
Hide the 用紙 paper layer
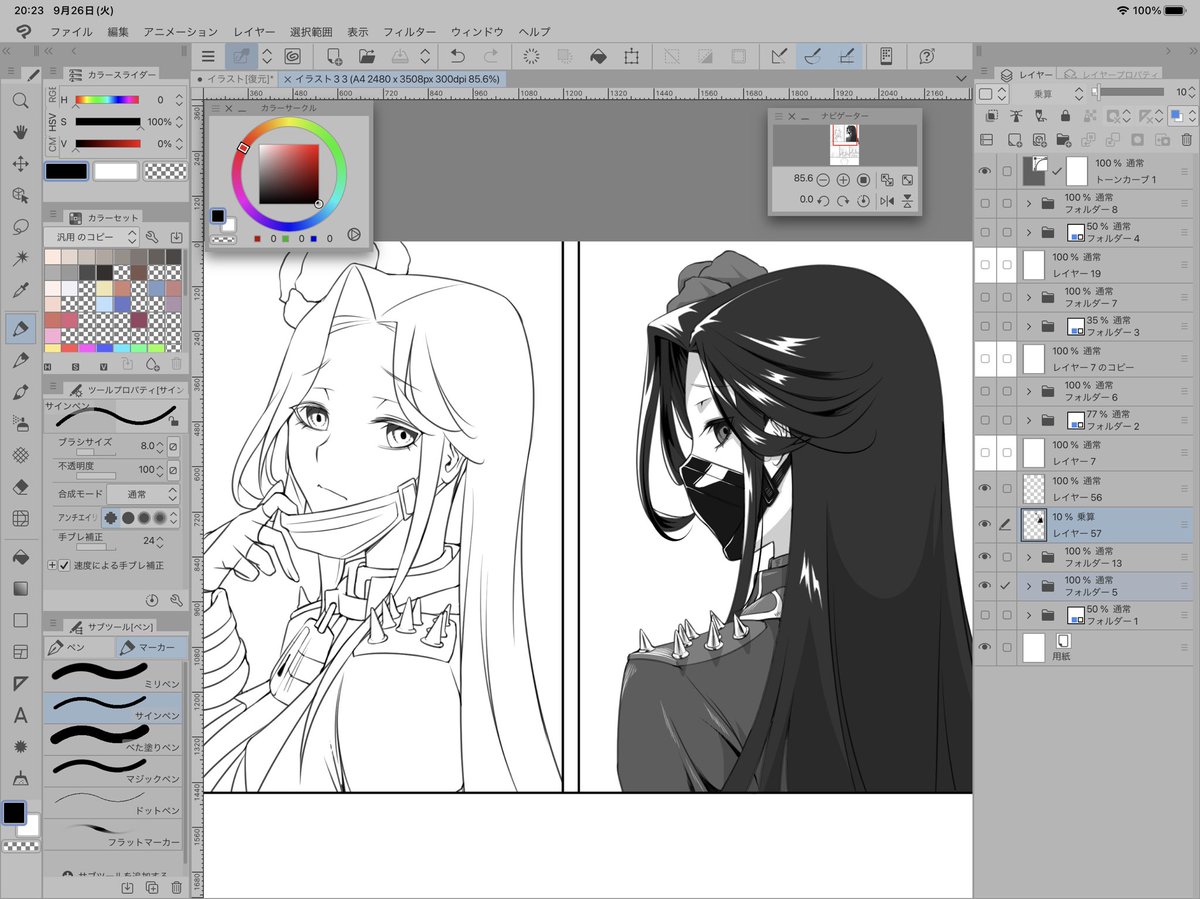[985, 648]
